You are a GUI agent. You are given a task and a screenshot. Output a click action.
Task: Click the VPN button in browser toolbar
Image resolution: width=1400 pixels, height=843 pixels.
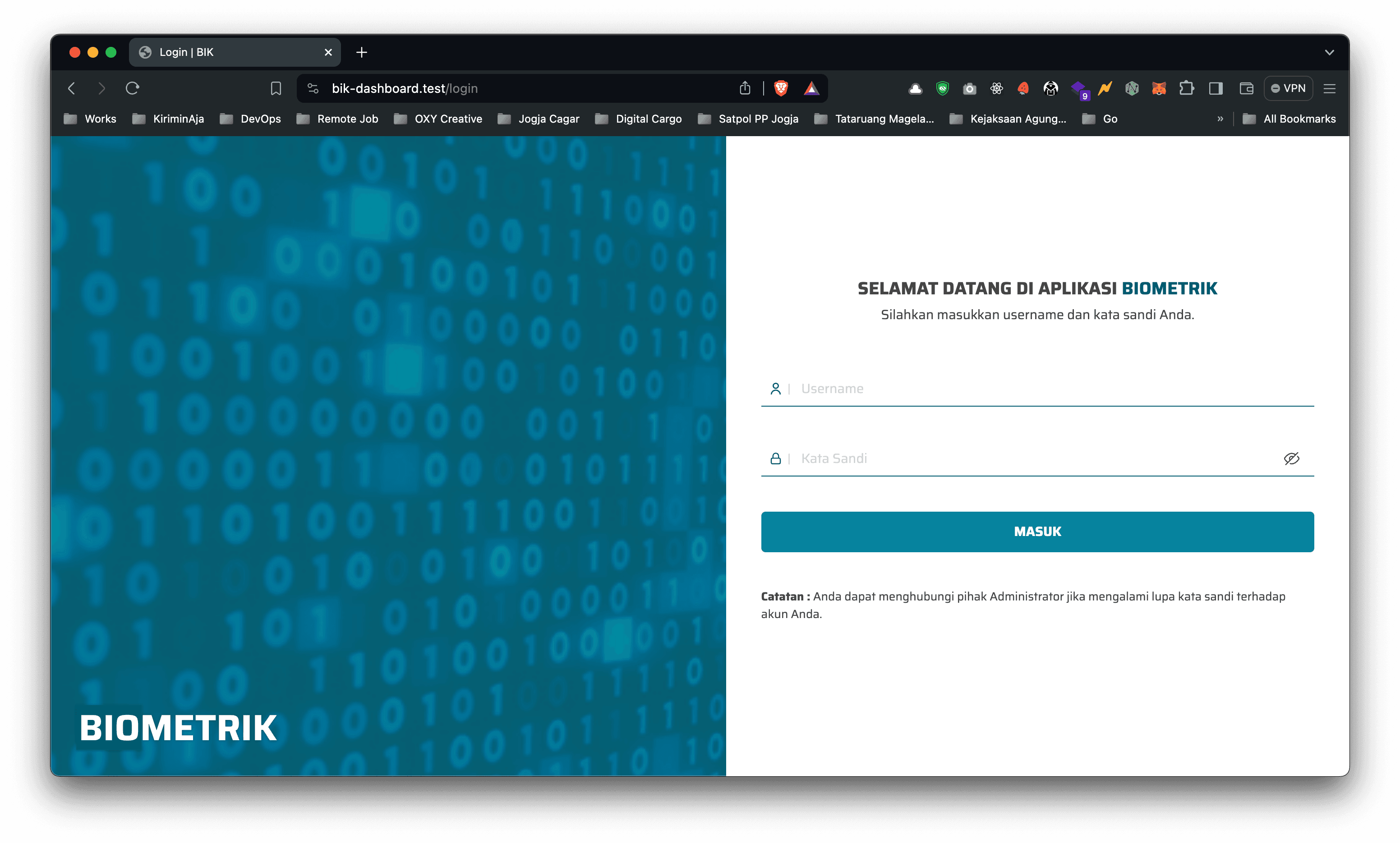1291,88
